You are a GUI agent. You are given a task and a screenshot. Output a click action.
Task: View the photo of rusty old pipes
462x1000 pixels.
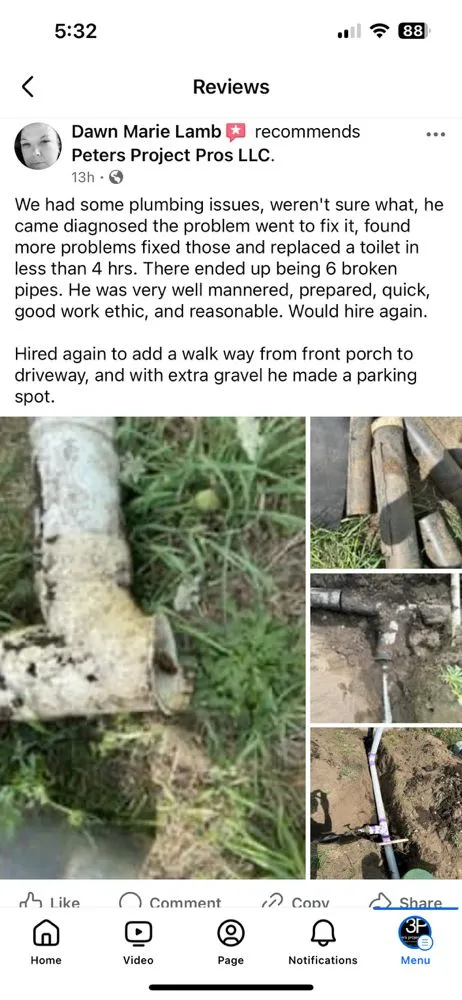(x=386, y=492)
